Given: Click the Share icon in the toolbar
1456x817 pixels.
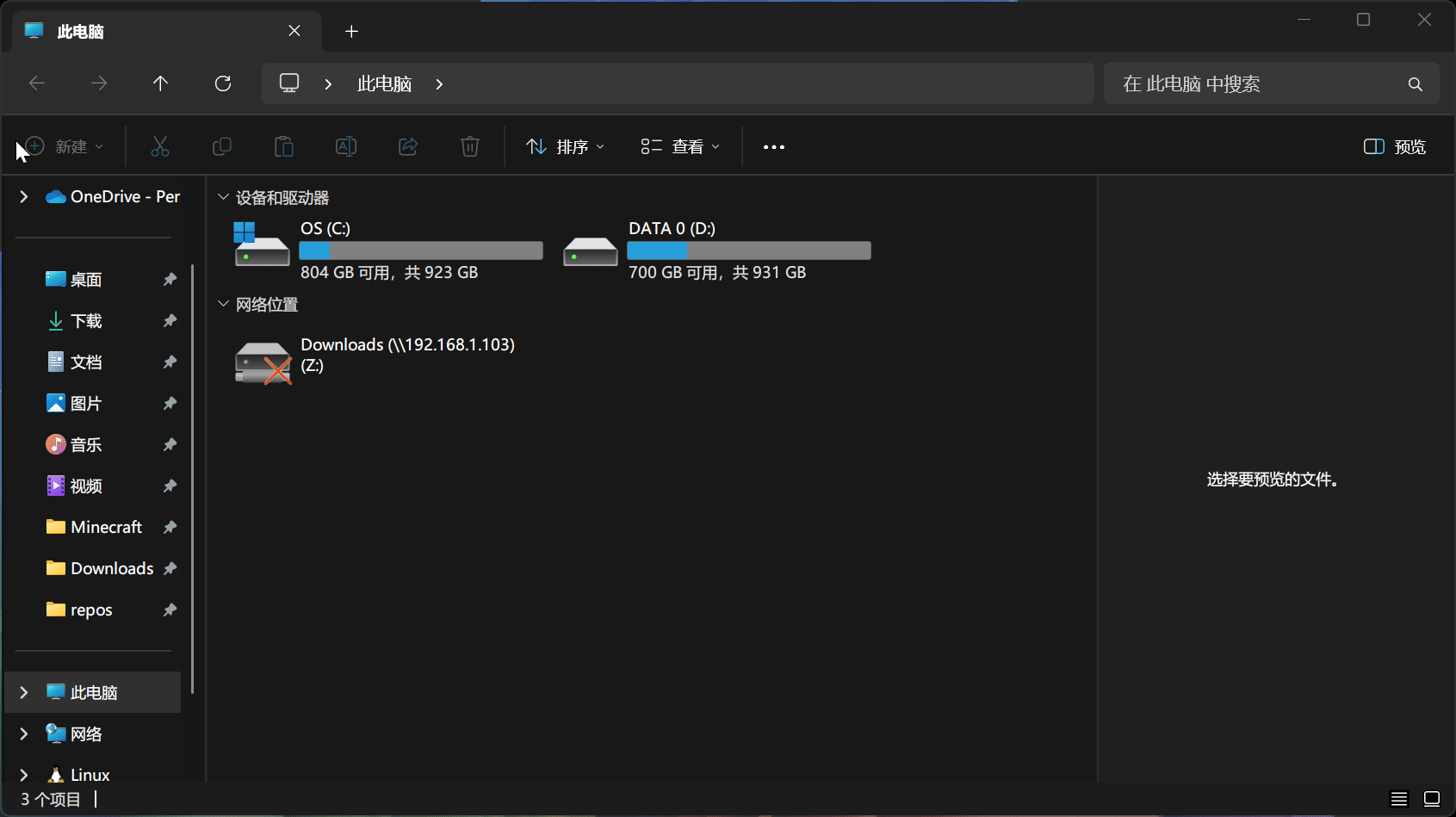Looking at the screenshot, I should [x=407, y=146].
